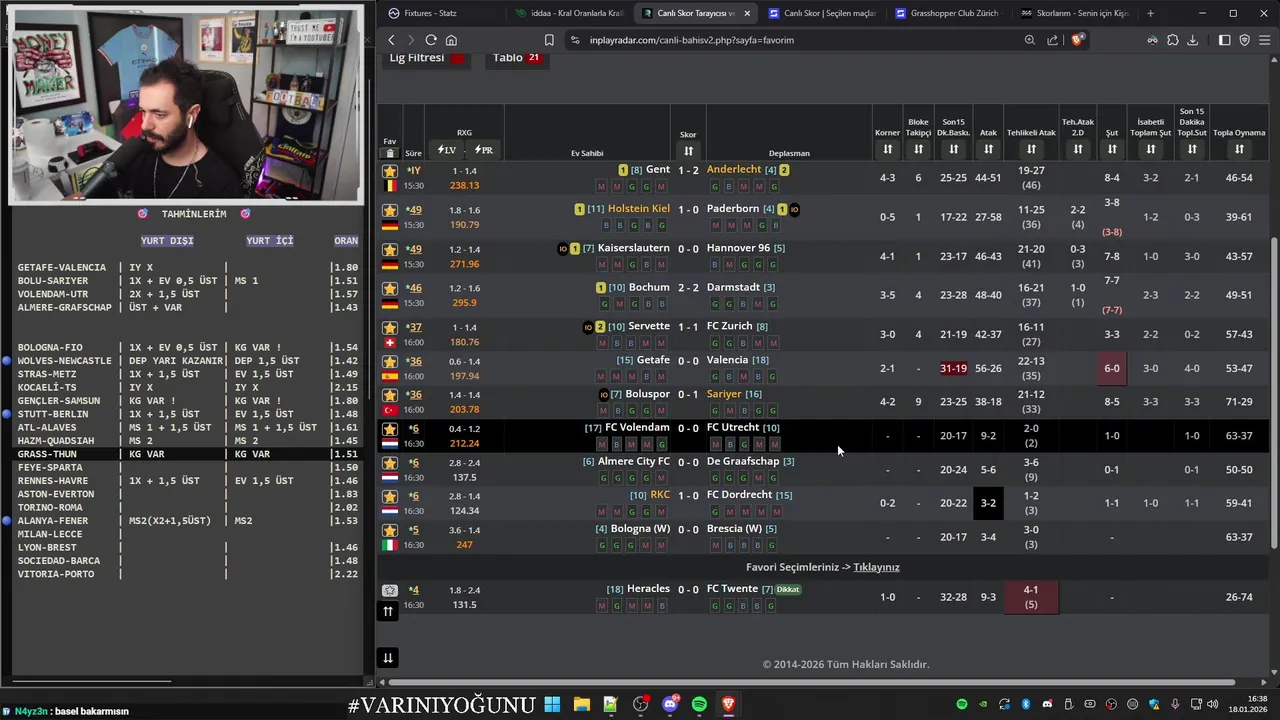Share this page icon

click(x=1053, y=40)
